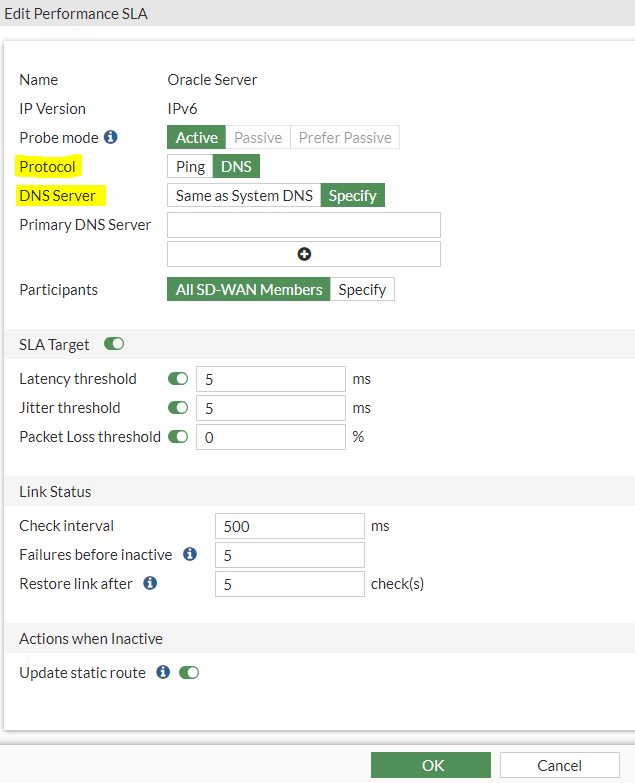Click the Cancel button

(x=559, y=765)
